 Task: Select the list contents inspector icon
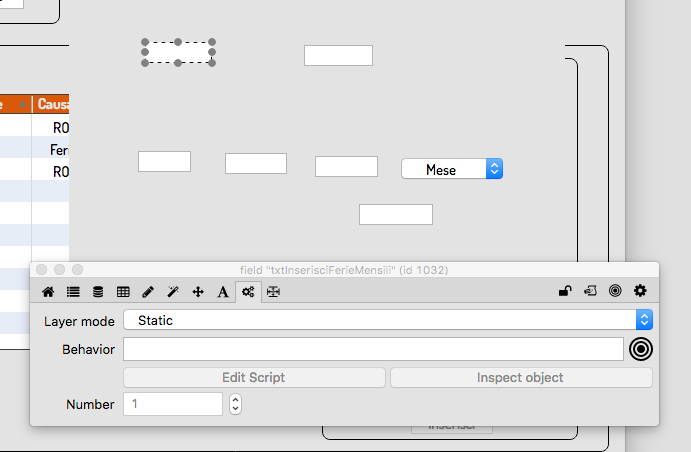(x=73, y=292)
